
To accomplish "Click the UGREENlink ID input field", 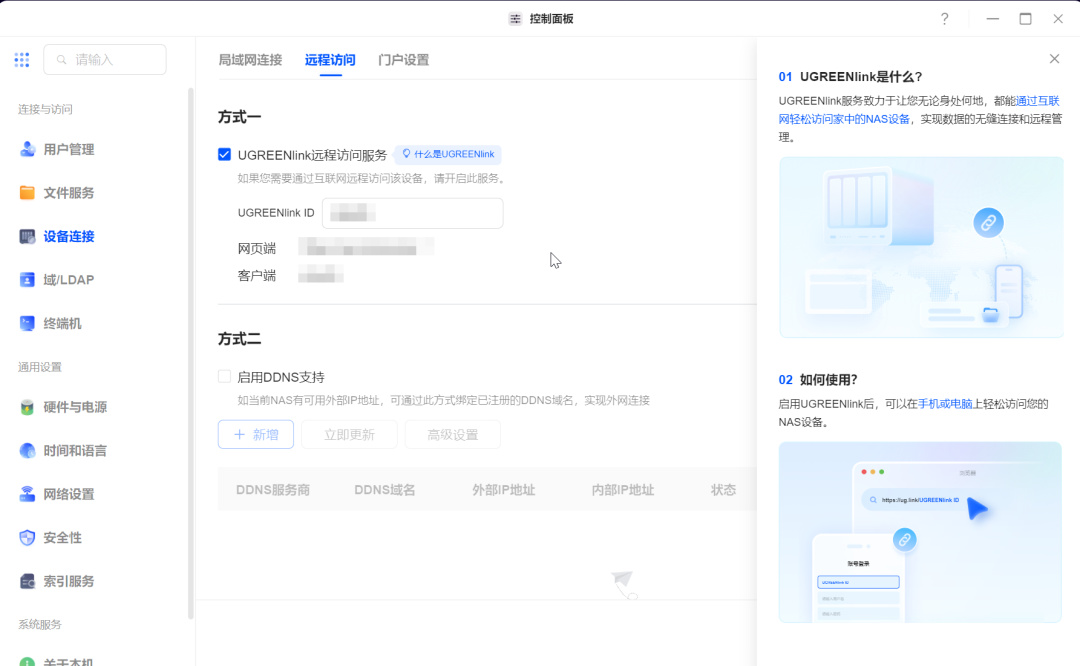I will [x=413, y=213].
